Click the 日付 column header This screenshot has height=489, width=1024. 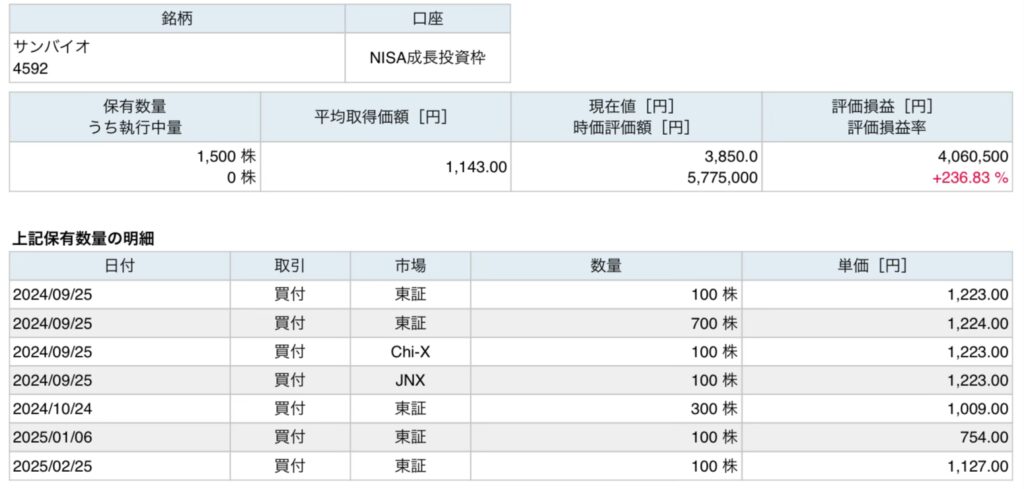[120, 265]
